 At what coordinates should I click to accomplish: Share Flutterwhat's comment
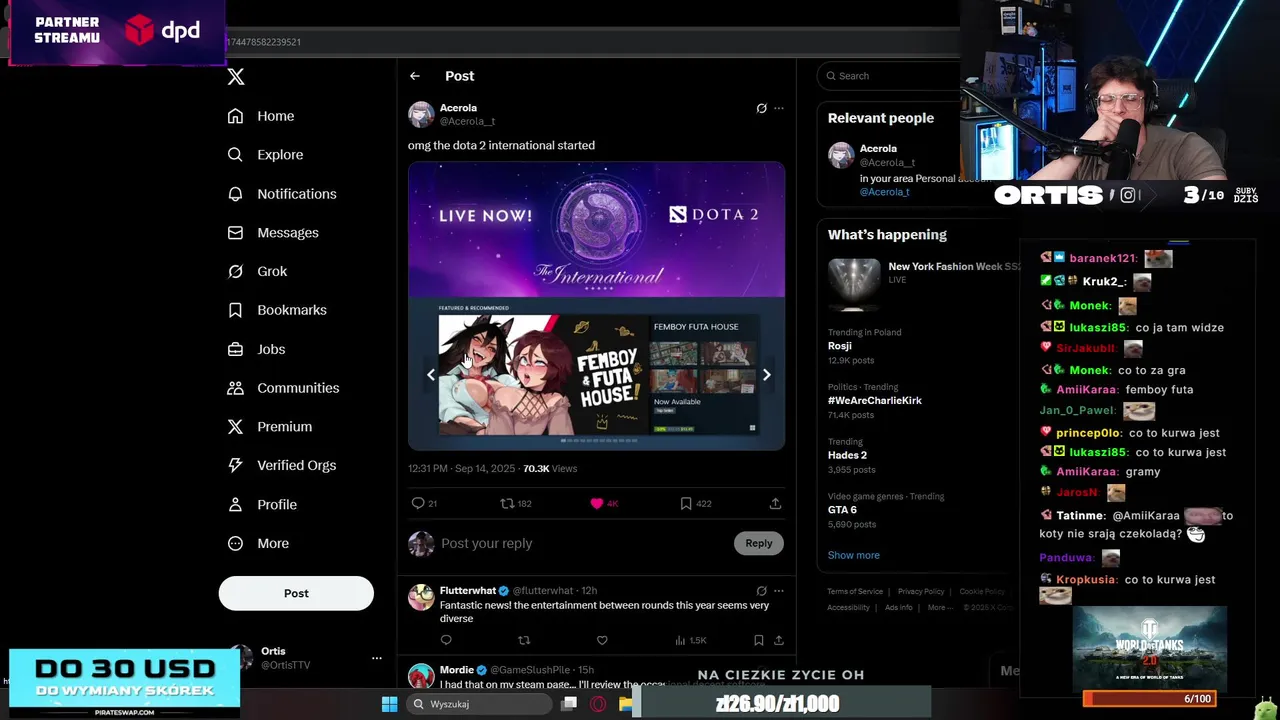tap(779, 640)
